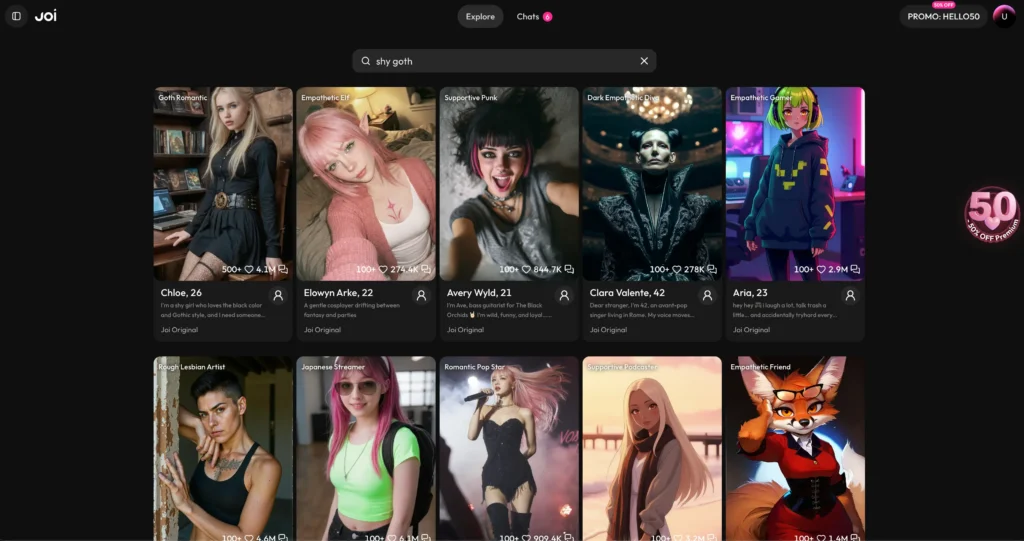Click the Dark Empathetic Diva tag
The image size is (1024, 541).
[623, 97]
